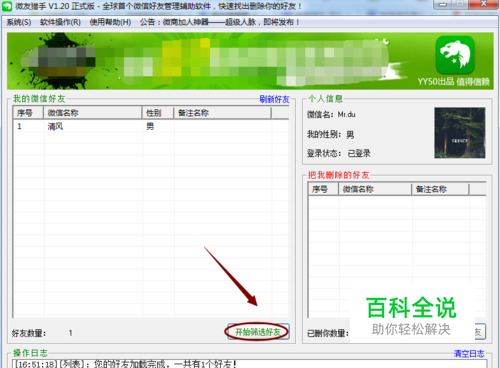Click the 序号 header in deleted-friends table
The width and height of the screenshot is (500, 368).
(323, 189)
